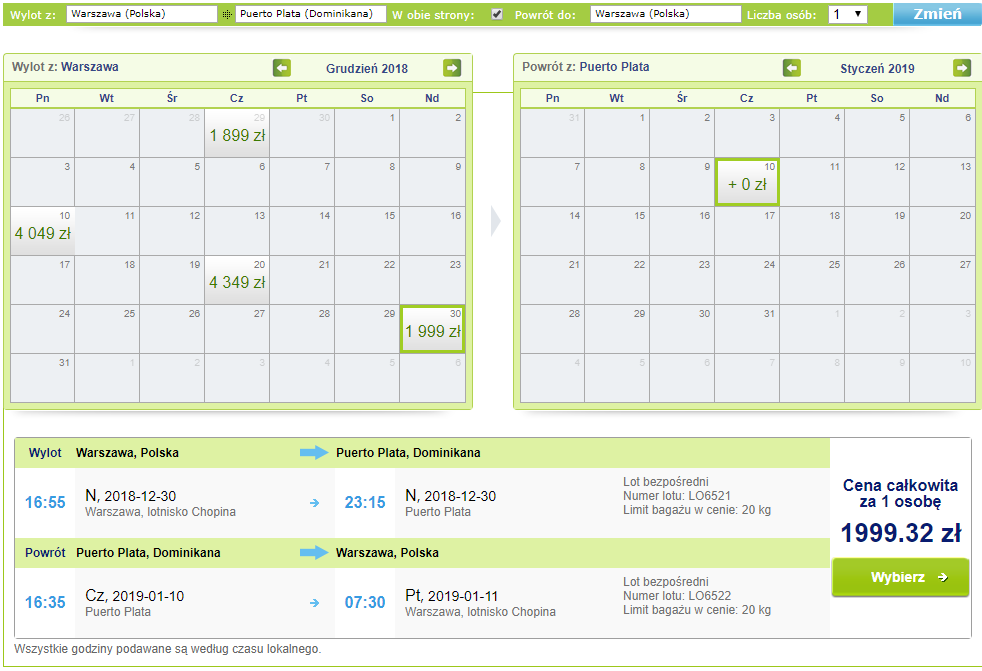Click the 'Cz, 2019-01-10' return date text
The image size is (982, 671).
[135, 596]
